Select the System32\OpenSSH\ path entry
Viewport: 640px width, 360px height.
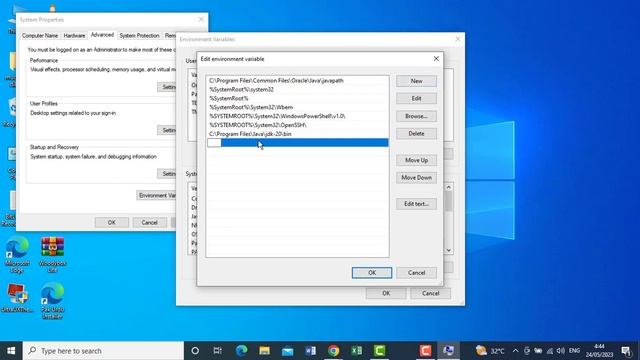click(x=298, y=125)
